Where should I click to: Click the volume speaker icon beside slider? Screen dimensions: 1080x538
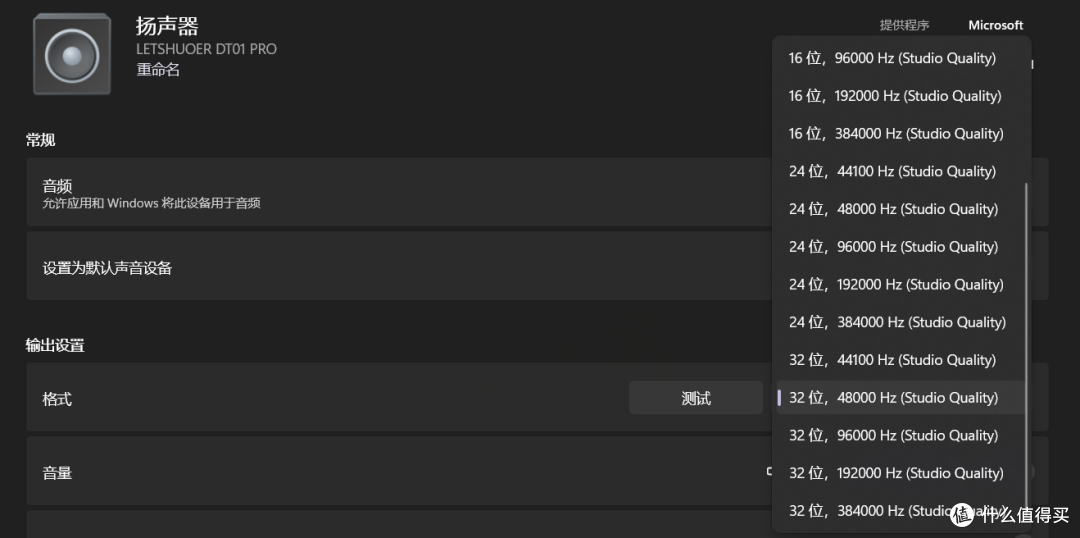[x=769, y=472]
